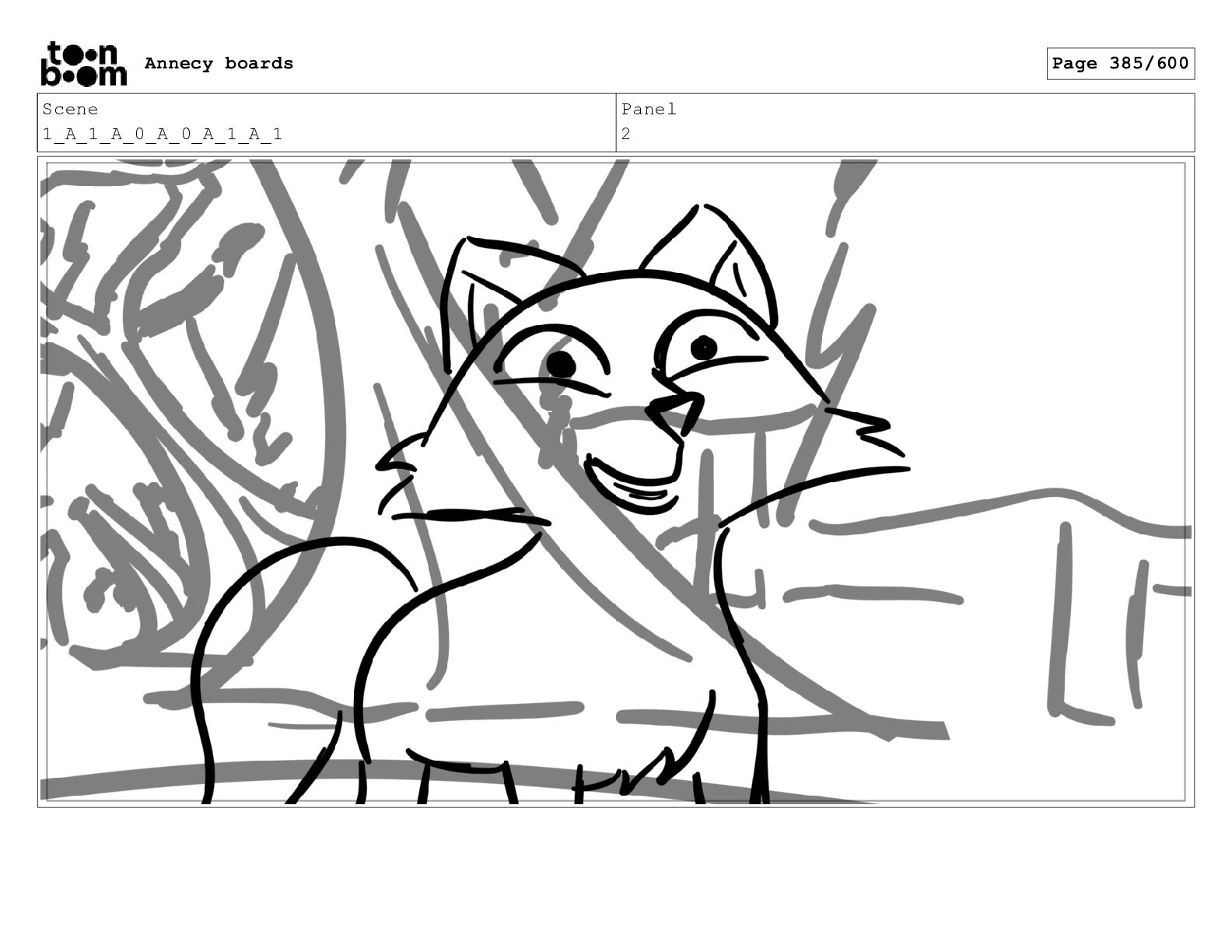Select the 'Annecy boards' title text
1232x952 pixels.
pyautogui.click(x=219, y=63)
